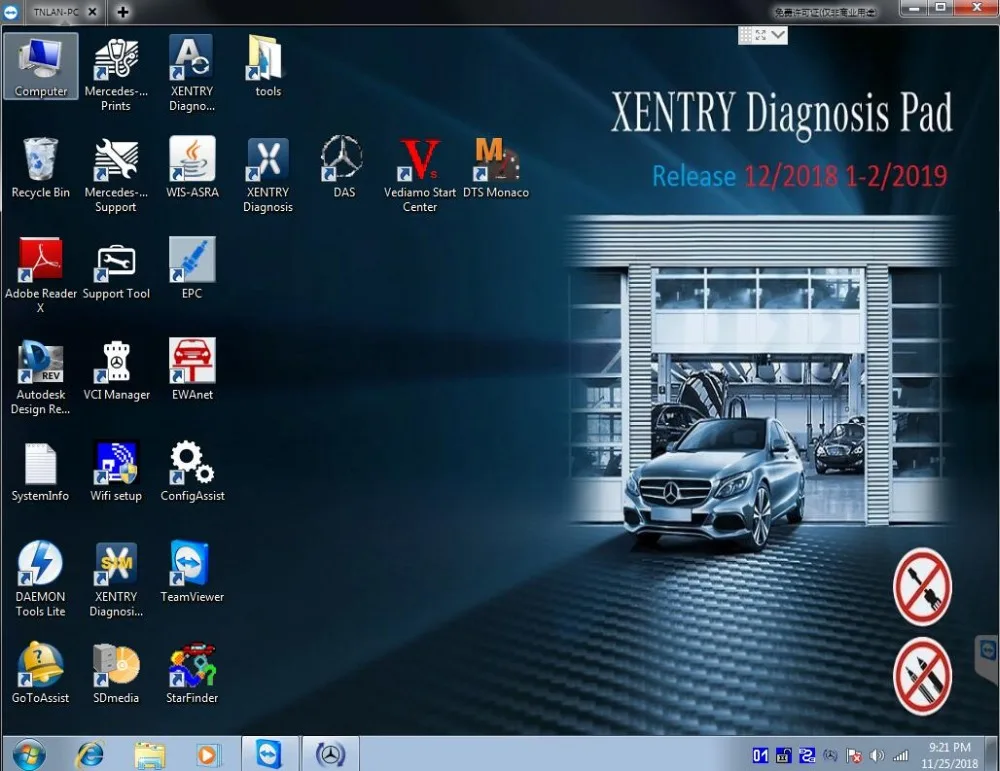Open the WIS-ASRA shortcut
Image resolution: width=1000 pixels, height=771 pixels.
191,162
